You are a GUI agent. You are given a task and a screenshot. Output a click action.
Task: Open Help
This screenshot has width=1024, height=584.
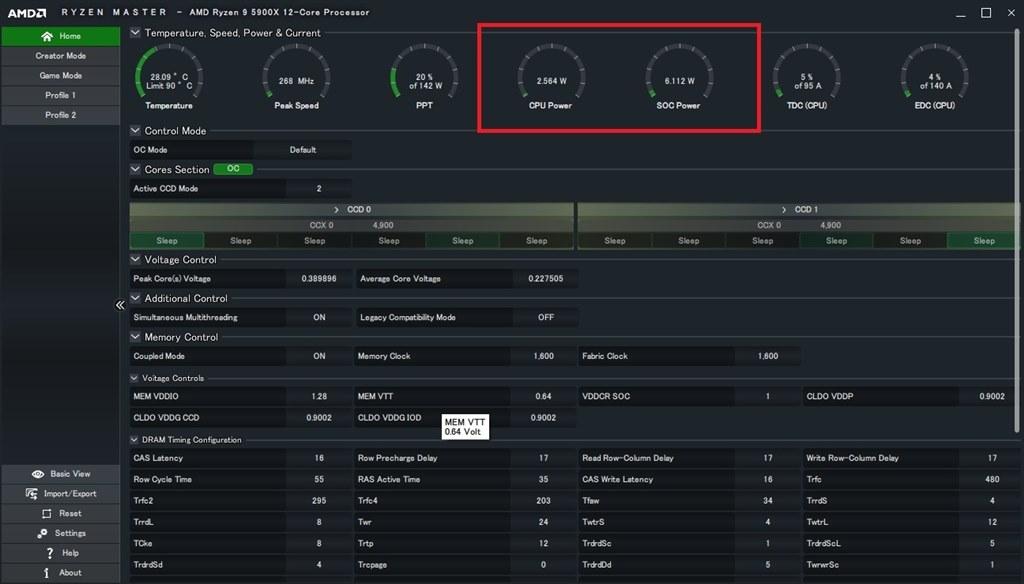point(61,553)
